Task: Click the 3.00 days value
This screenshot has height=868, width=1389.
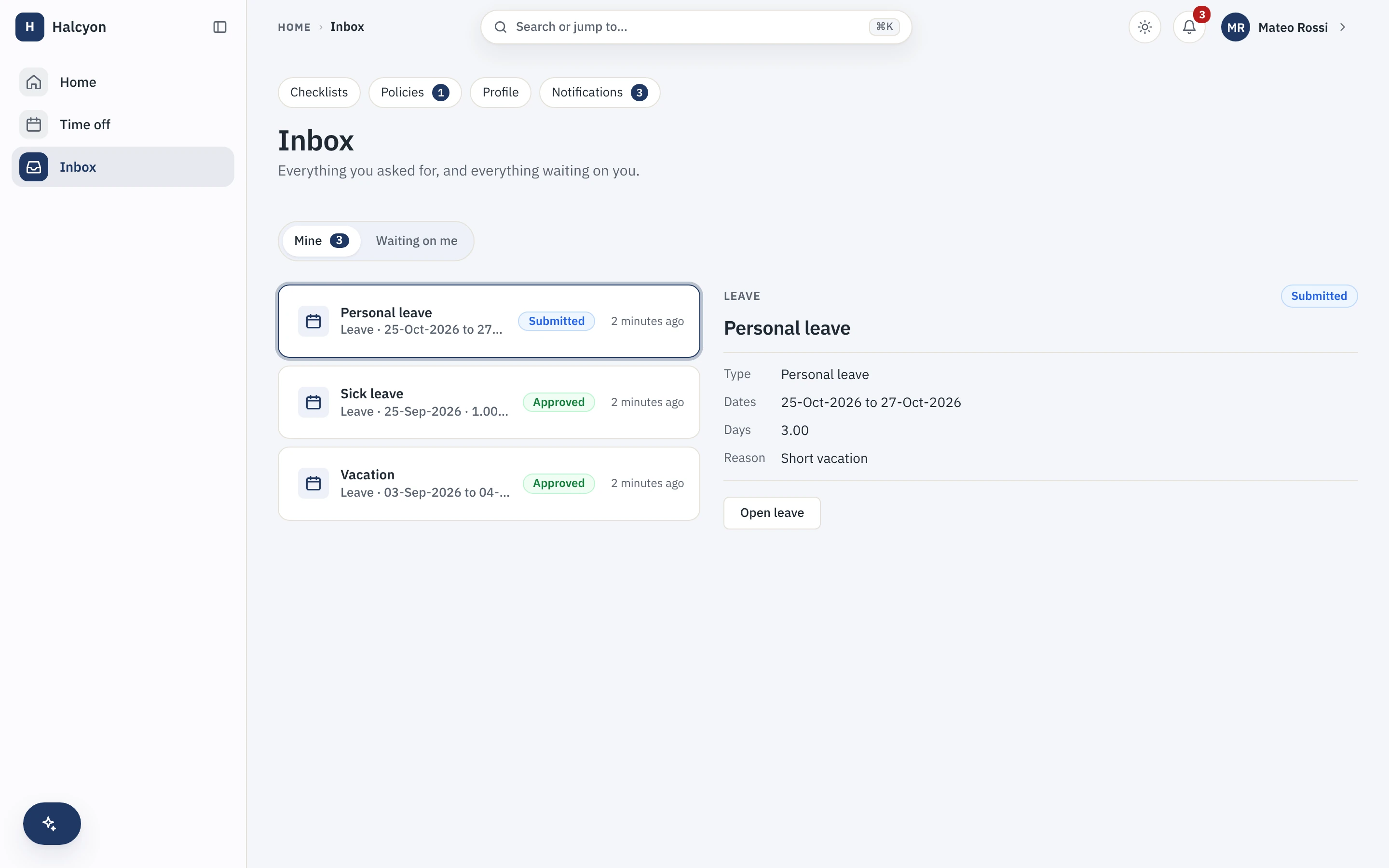Action: 794,430
